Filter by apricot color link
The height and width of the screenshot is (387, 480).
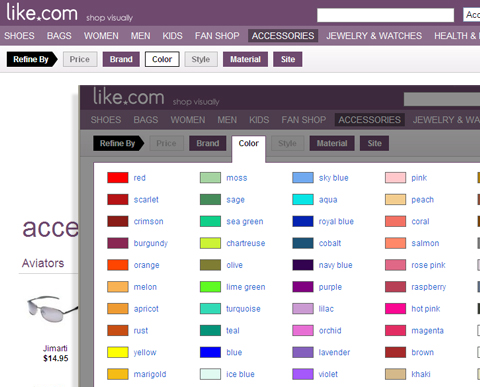click(146, 309)
